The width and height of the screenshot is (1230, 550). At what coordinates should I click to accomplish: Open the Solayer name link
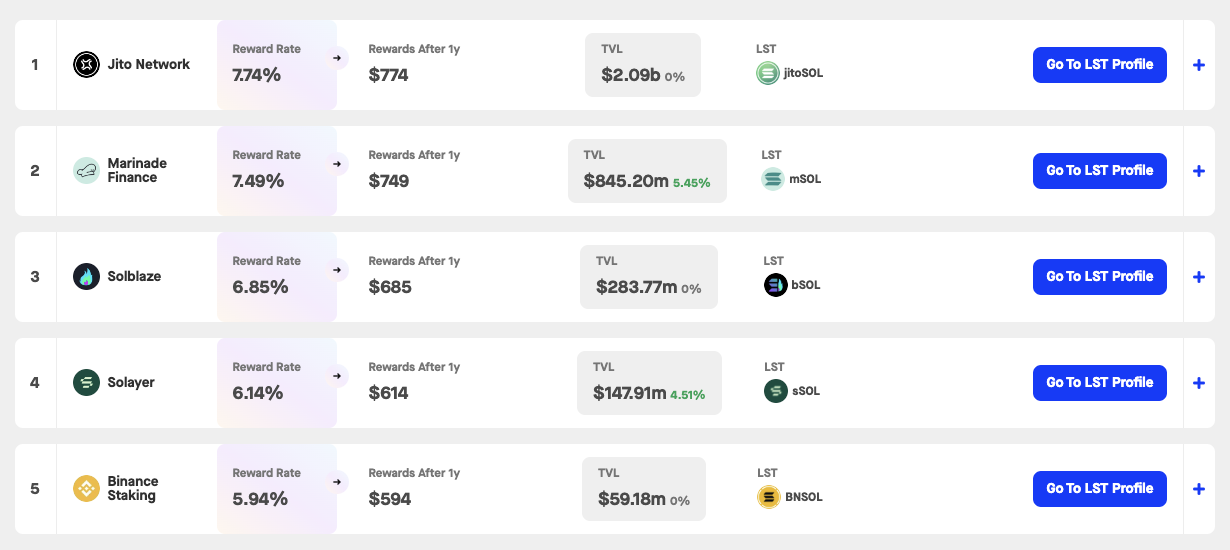pos(131,383)
